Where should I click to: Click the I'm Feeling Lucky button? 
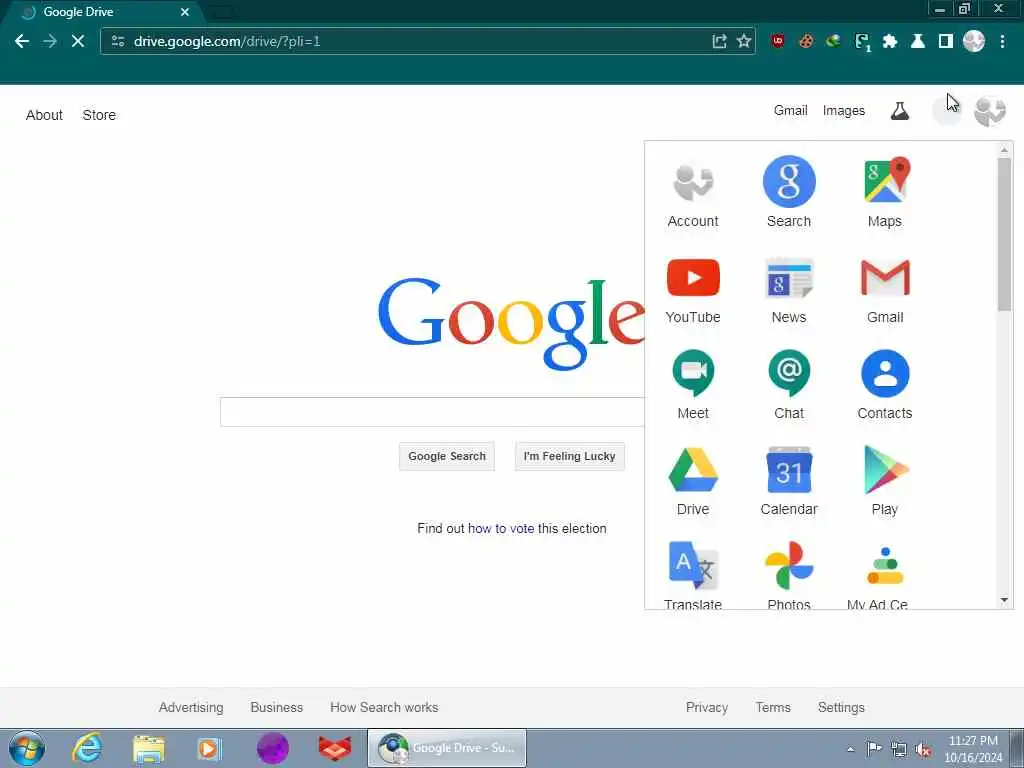[569, 456]
